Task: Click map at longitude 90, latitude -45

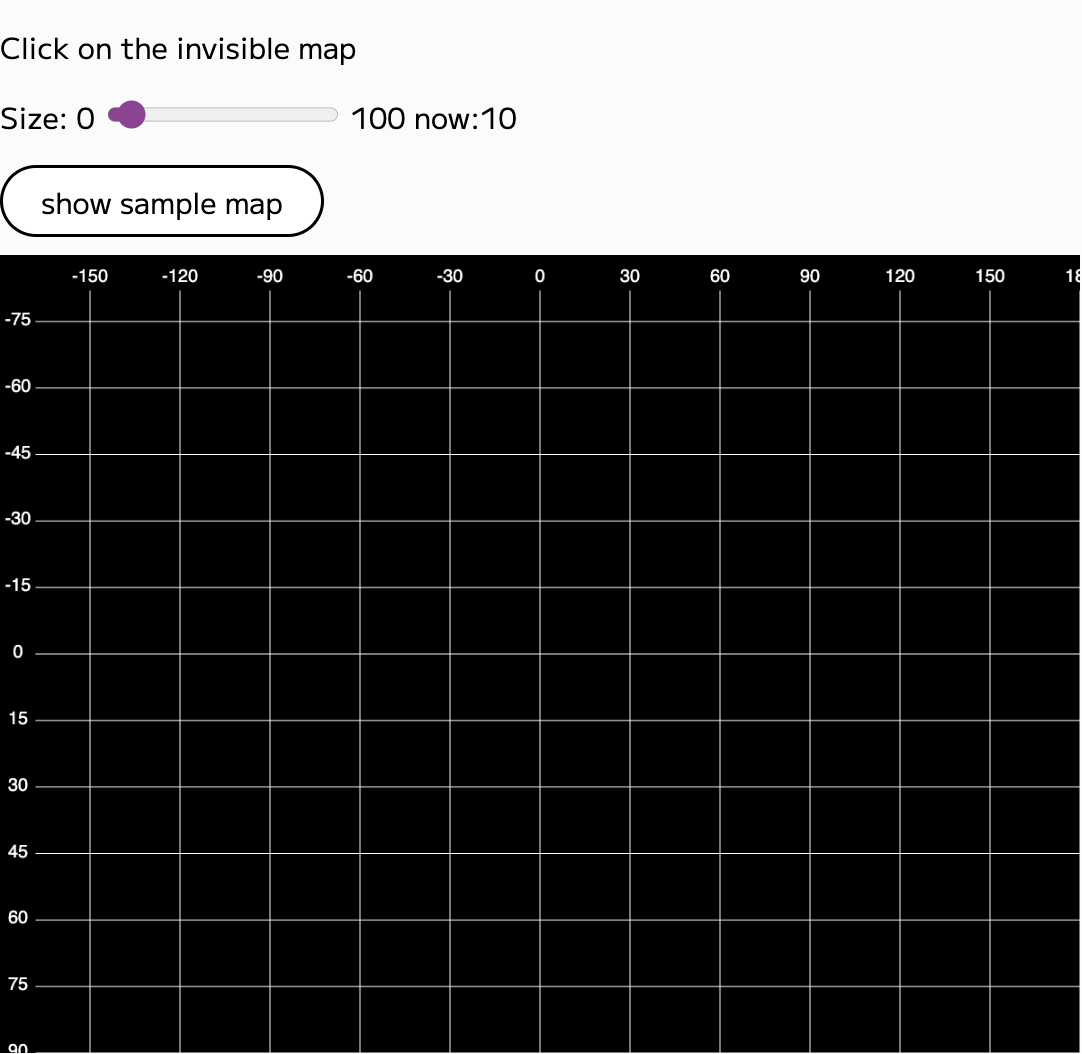Action: 810,454
